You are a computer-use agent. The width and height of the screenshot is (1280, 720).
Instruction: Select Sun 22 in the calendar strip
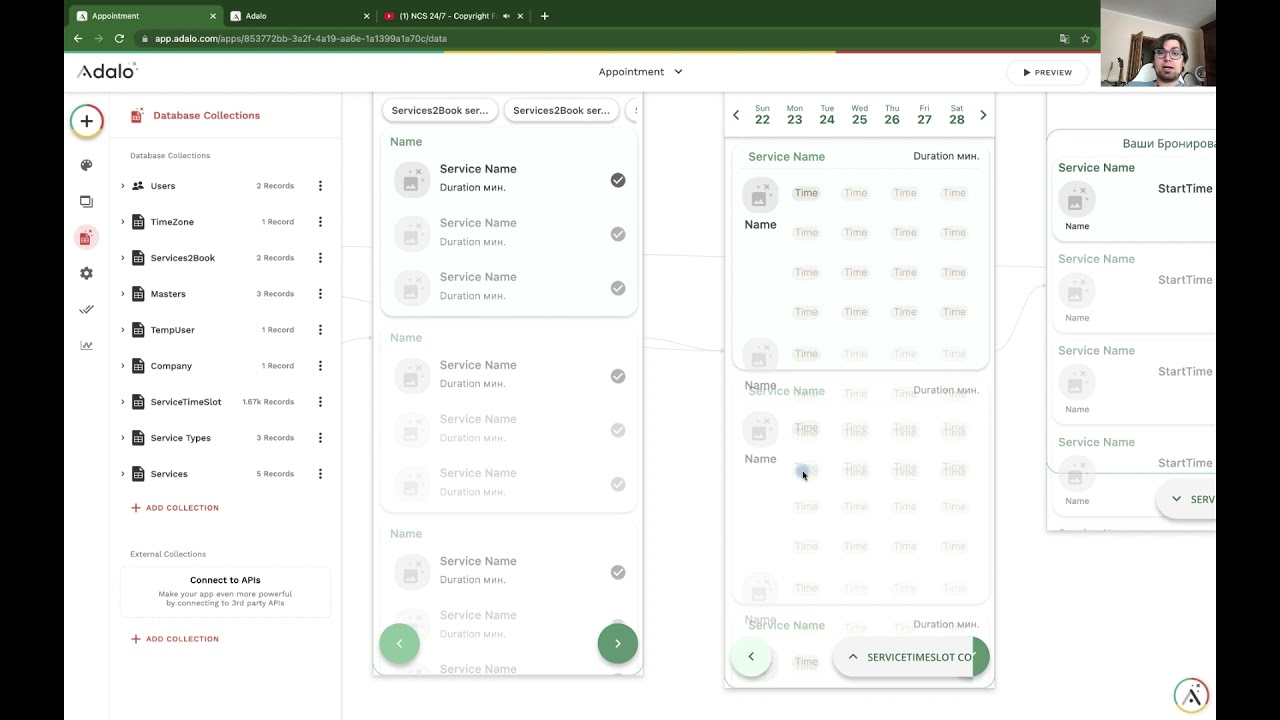(762, 115)
